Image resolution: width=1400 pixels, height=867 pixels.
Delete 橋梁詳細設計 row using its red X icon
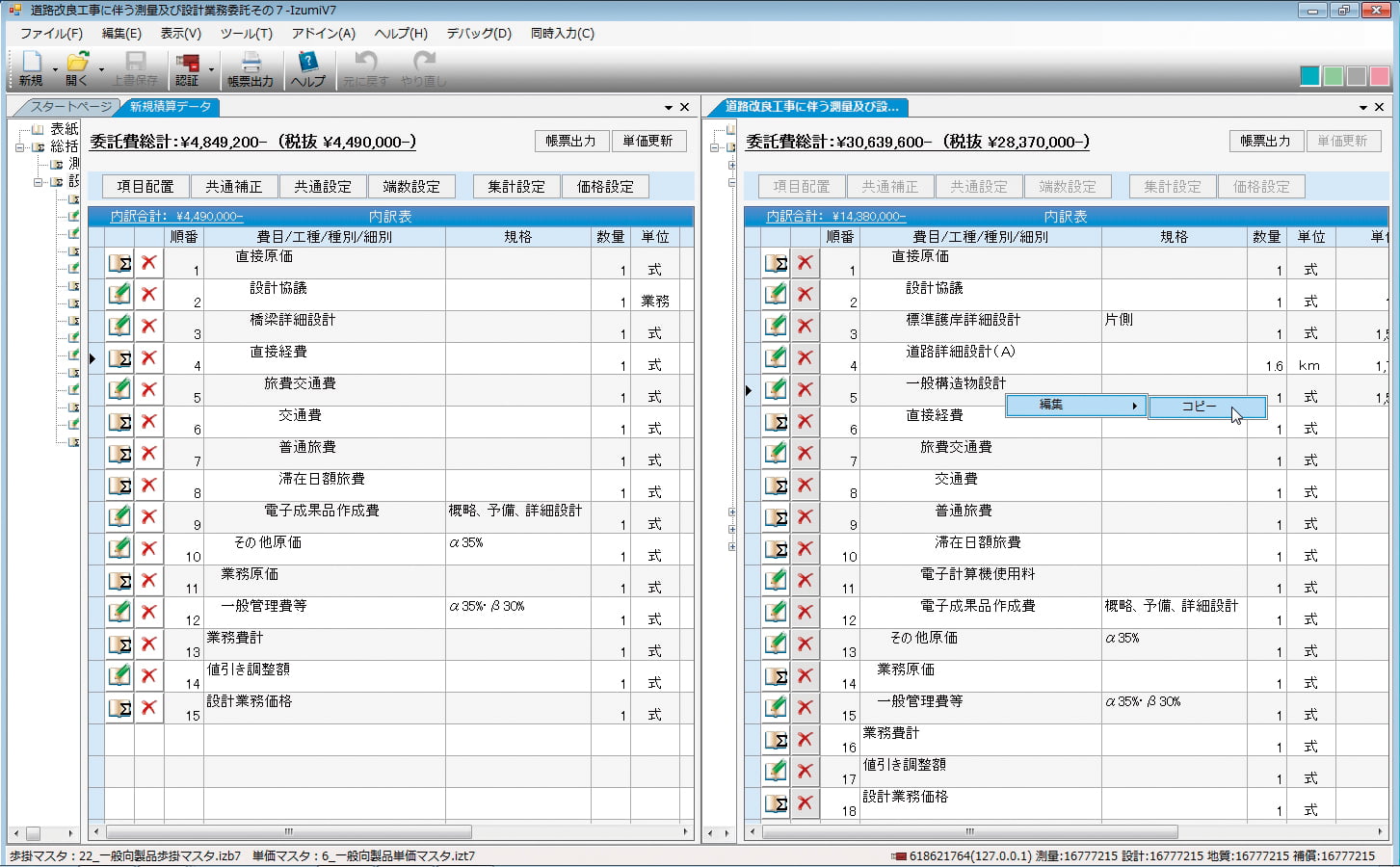pos(148,327)
